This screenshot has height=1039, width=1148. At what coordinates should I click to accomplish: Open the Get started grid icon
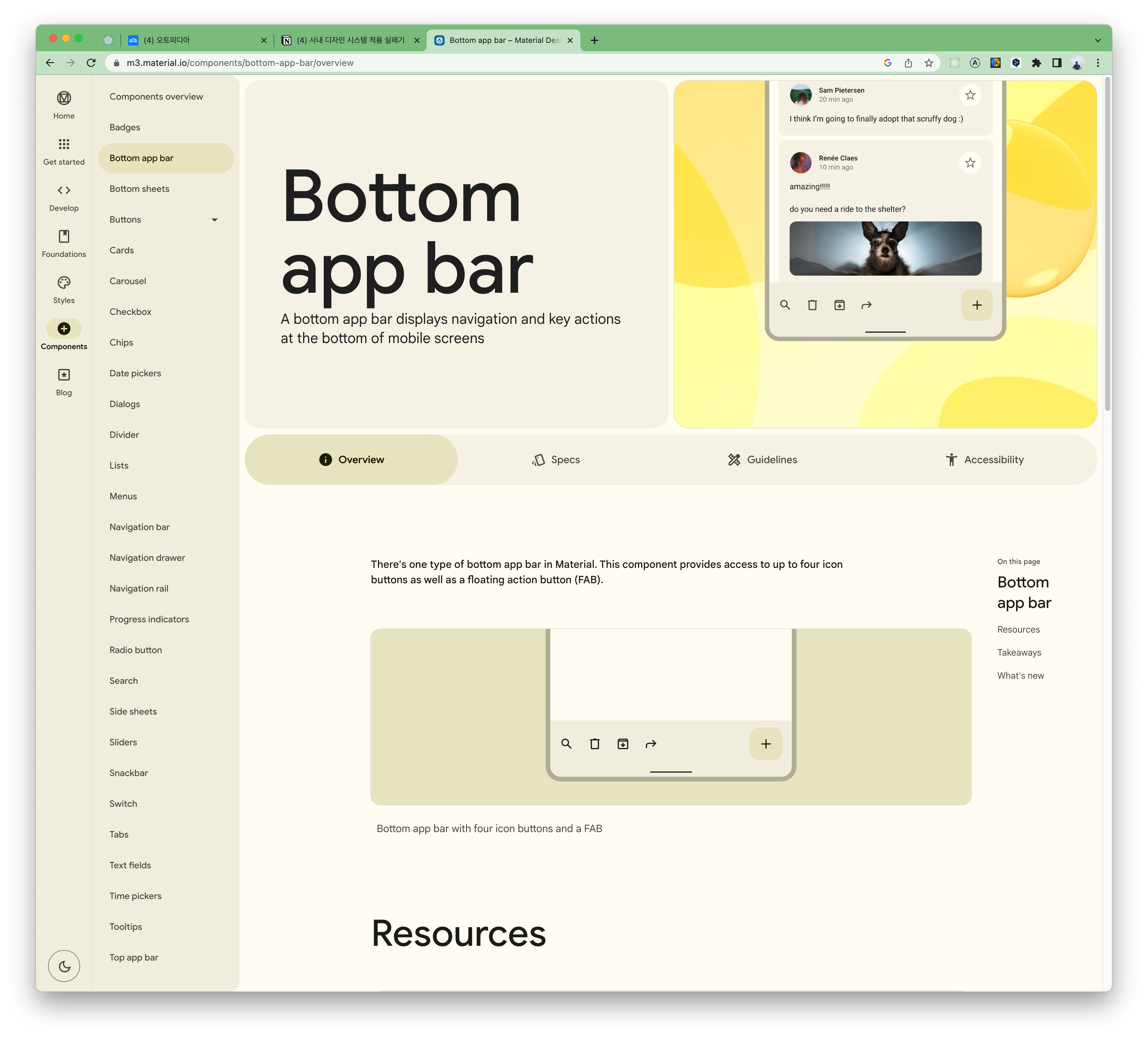pos(64,144)
